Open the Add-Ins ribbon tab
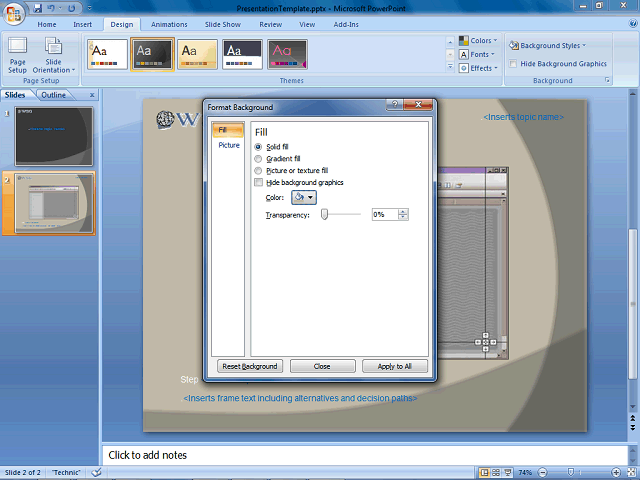The image size is (640, 480). pos(346,24)
